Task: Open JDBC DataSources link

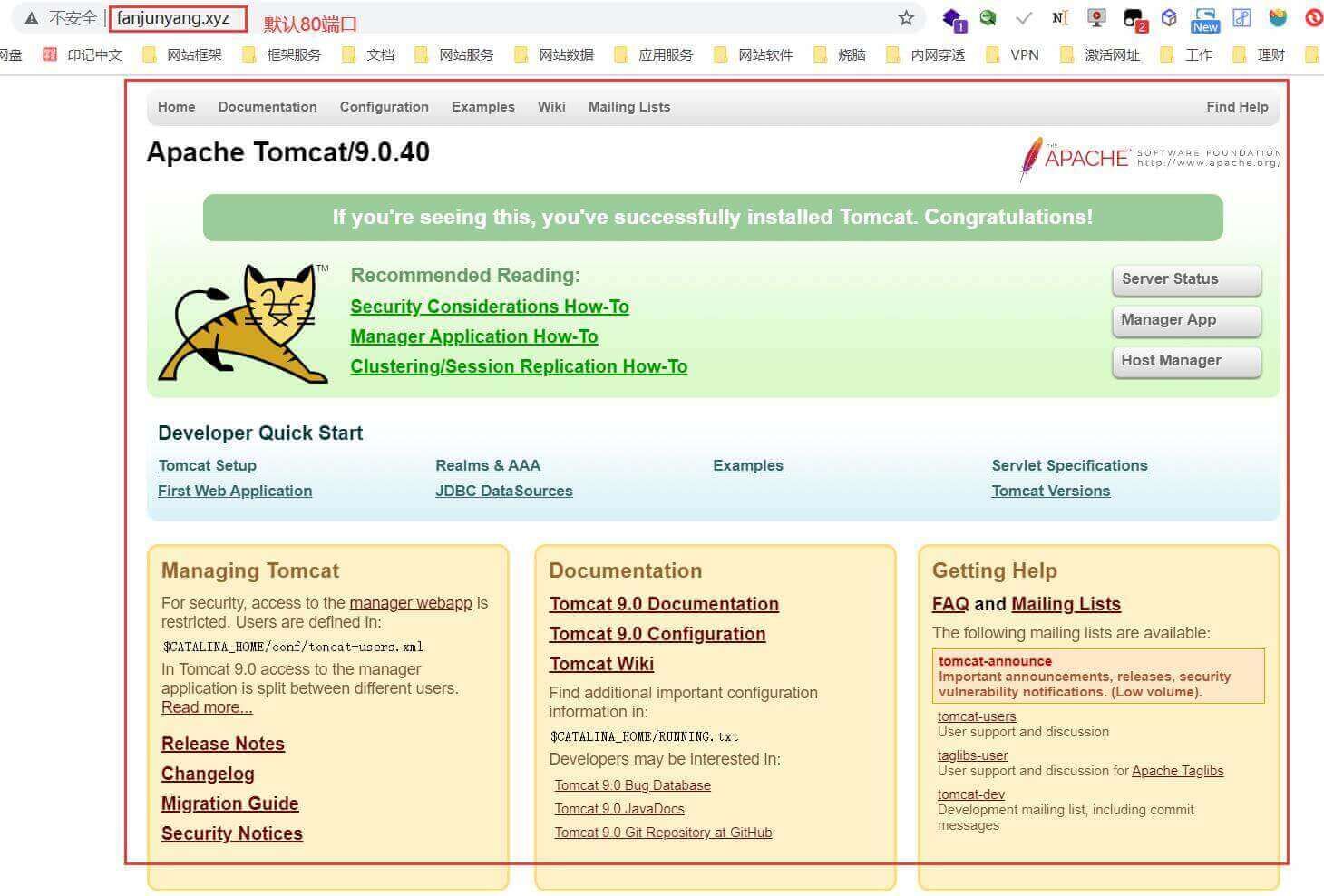Action: pyautogui.click(x=504, y=491)
